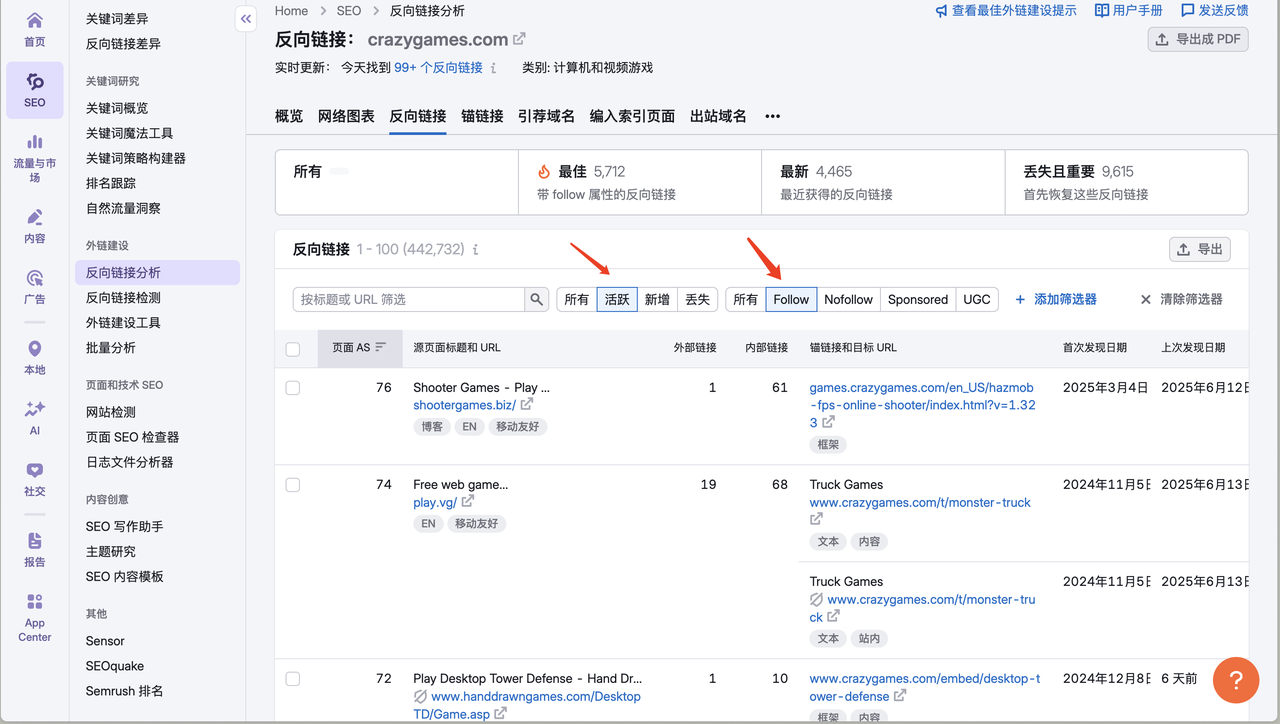The image size is (1280, 724).
Task: Switch to the 引荐域名 tab
Action: click(546, 116)
